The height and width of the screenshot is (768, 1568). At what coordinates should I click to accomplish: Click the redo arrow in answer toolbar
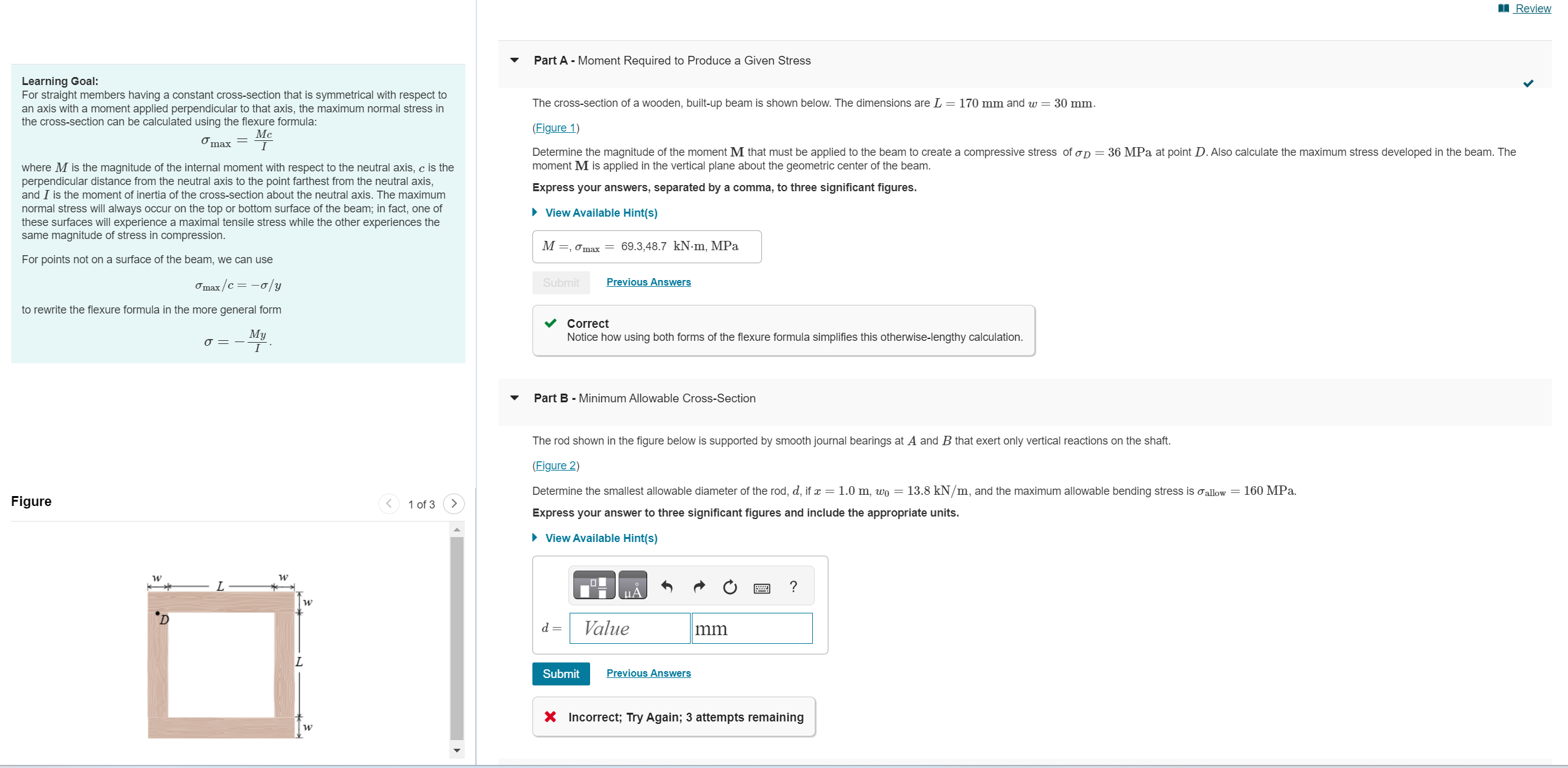coord(699,586)
